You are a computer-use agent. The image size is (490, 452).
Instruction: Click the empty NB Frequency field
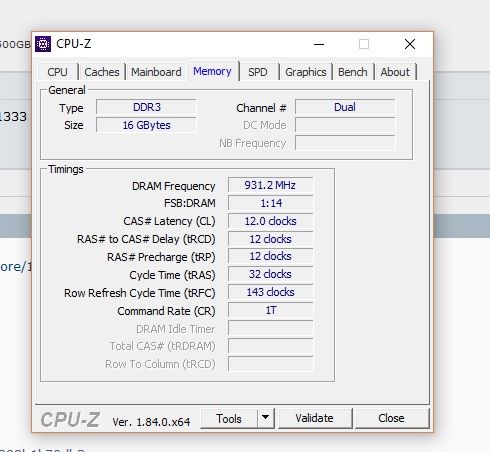coord(345,143)
